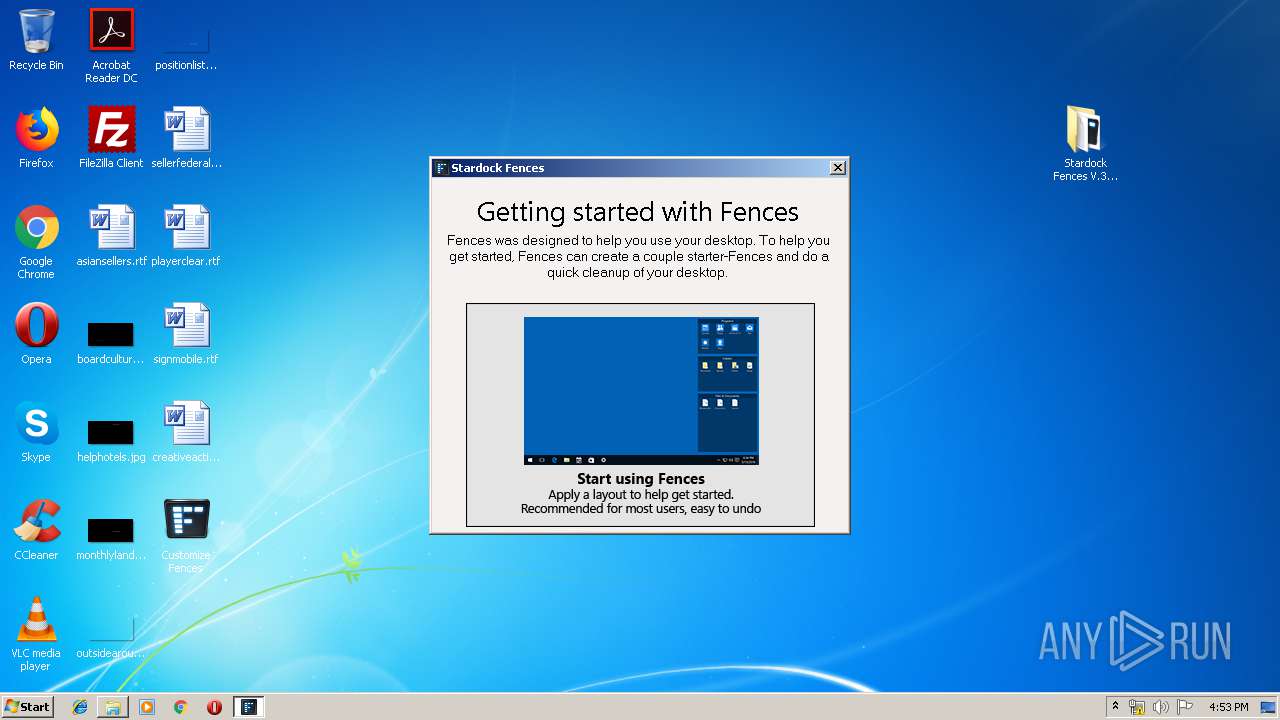This screenshot has height=720, width=1280.
Task: Switch to the Stardock Fences taskbar button
Action: pos(249,707)
